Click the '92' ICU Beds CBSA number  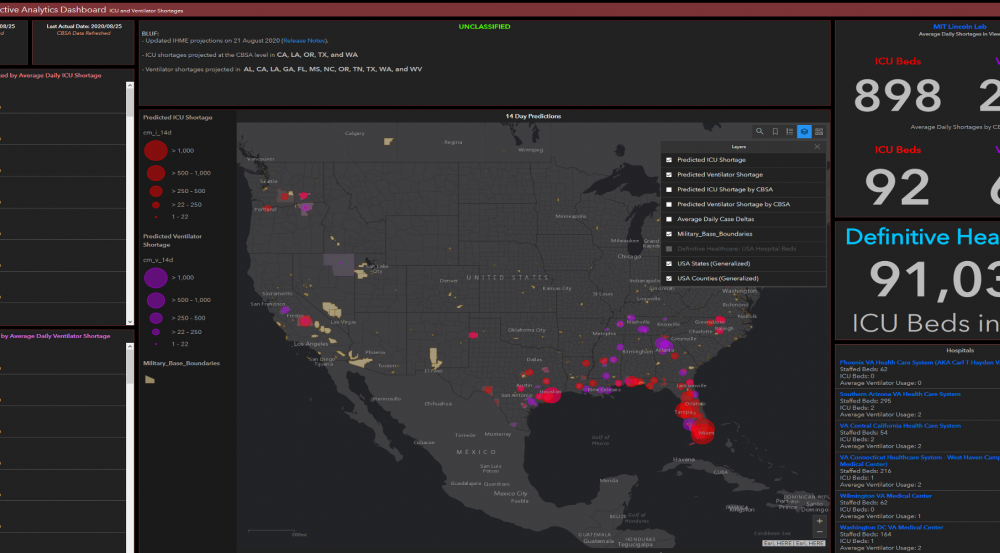click(897, 188)
